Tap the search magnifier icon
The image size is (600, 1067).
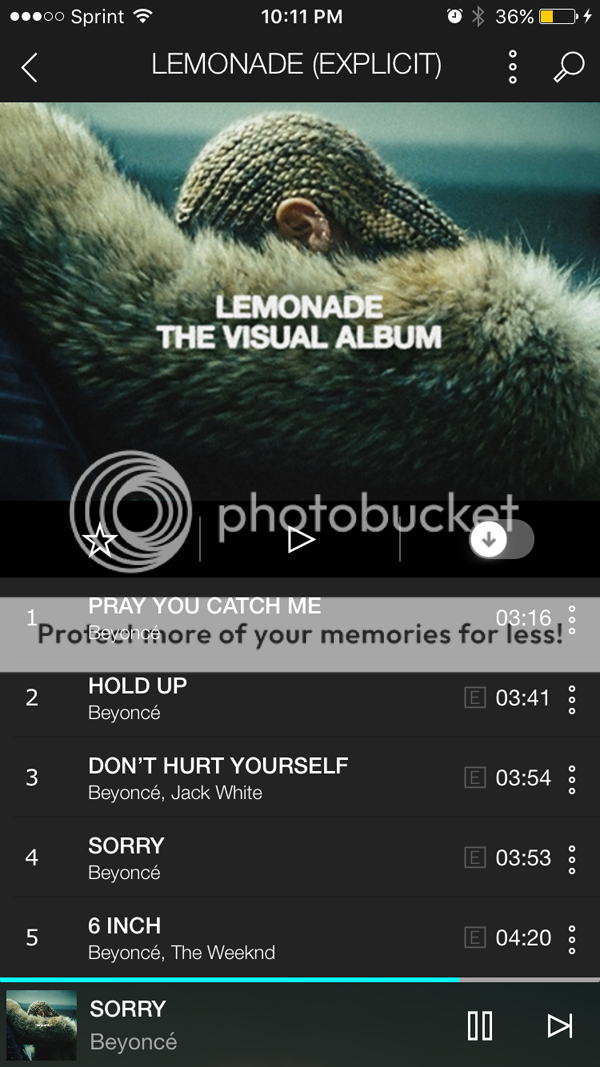click(x=569, y=67)
